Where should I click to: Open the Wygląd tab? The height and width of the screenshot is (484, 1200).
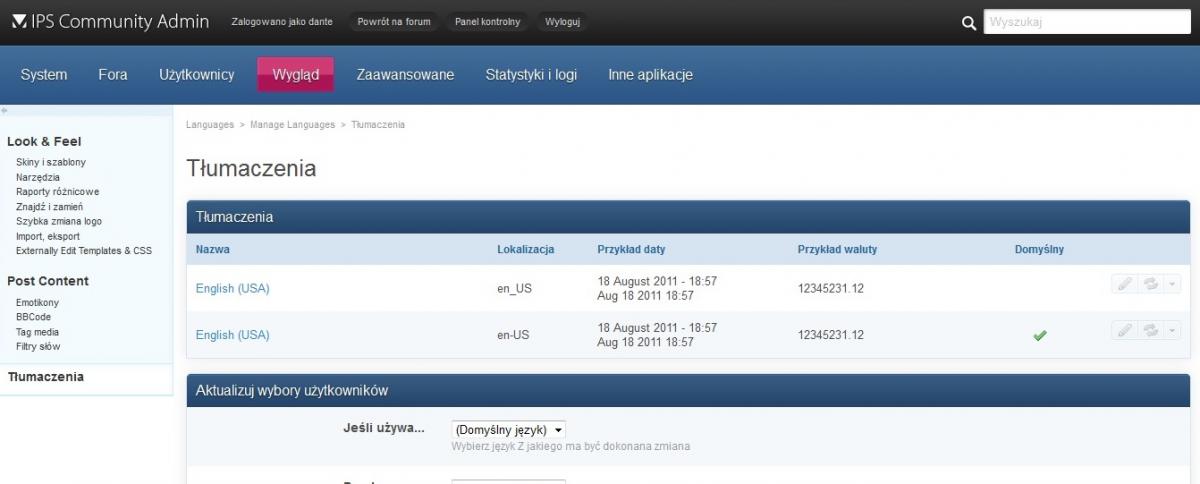295,75
